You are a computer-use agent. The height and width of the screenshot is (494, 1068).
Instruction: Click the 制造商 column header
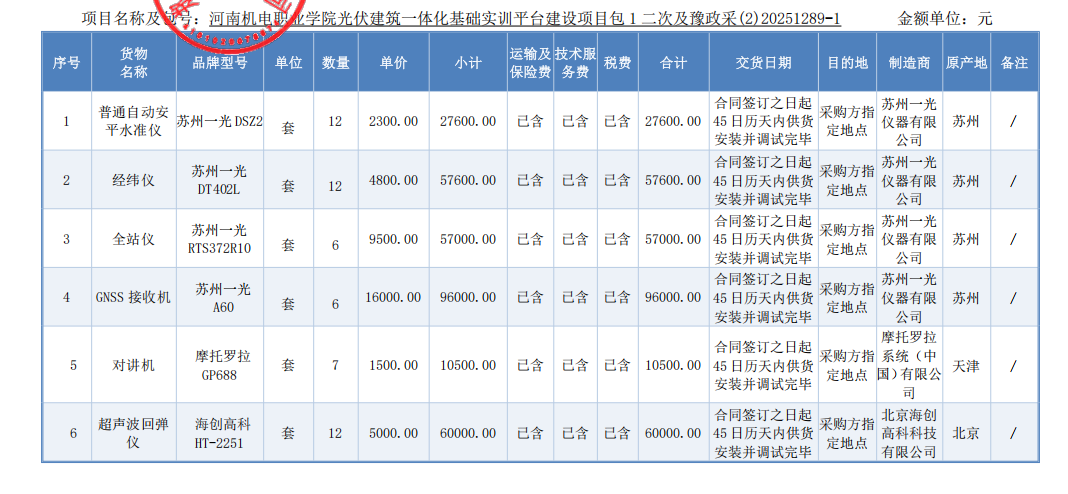pos(909,62)
